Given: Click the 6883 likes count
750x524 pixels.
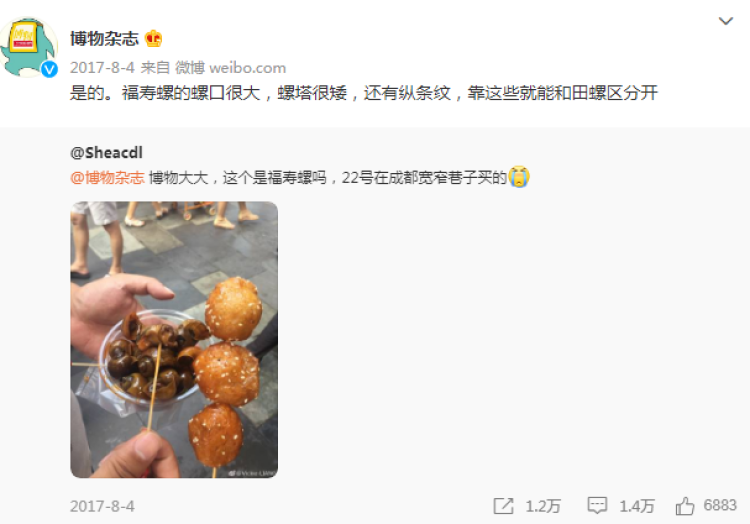Looking at the screenshot, I should (x=720, y=505).
